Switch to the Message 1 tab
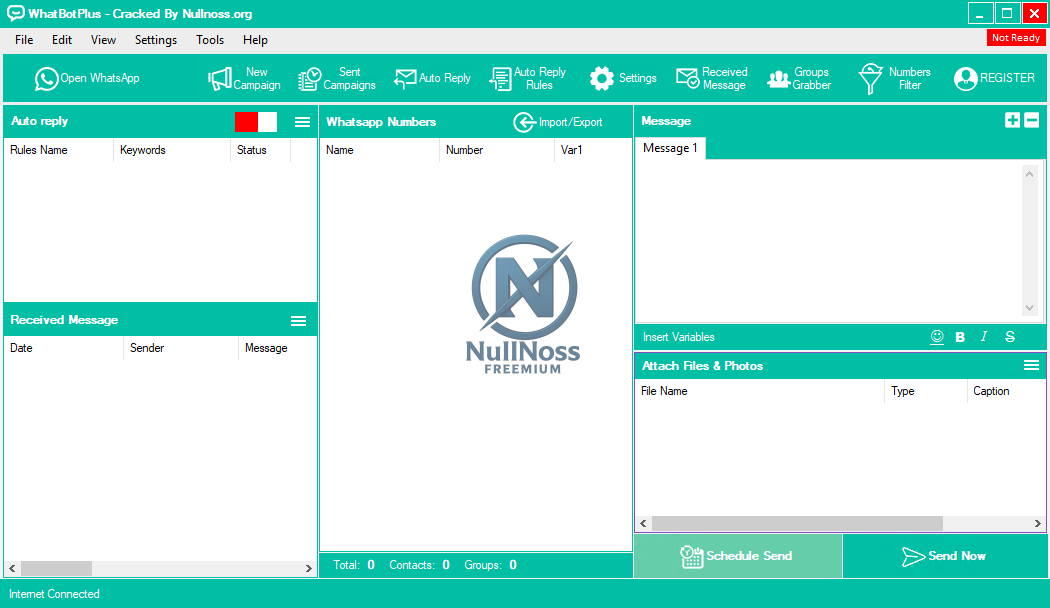Screen dimensions: 1050x608 click(x=669, y=147)
